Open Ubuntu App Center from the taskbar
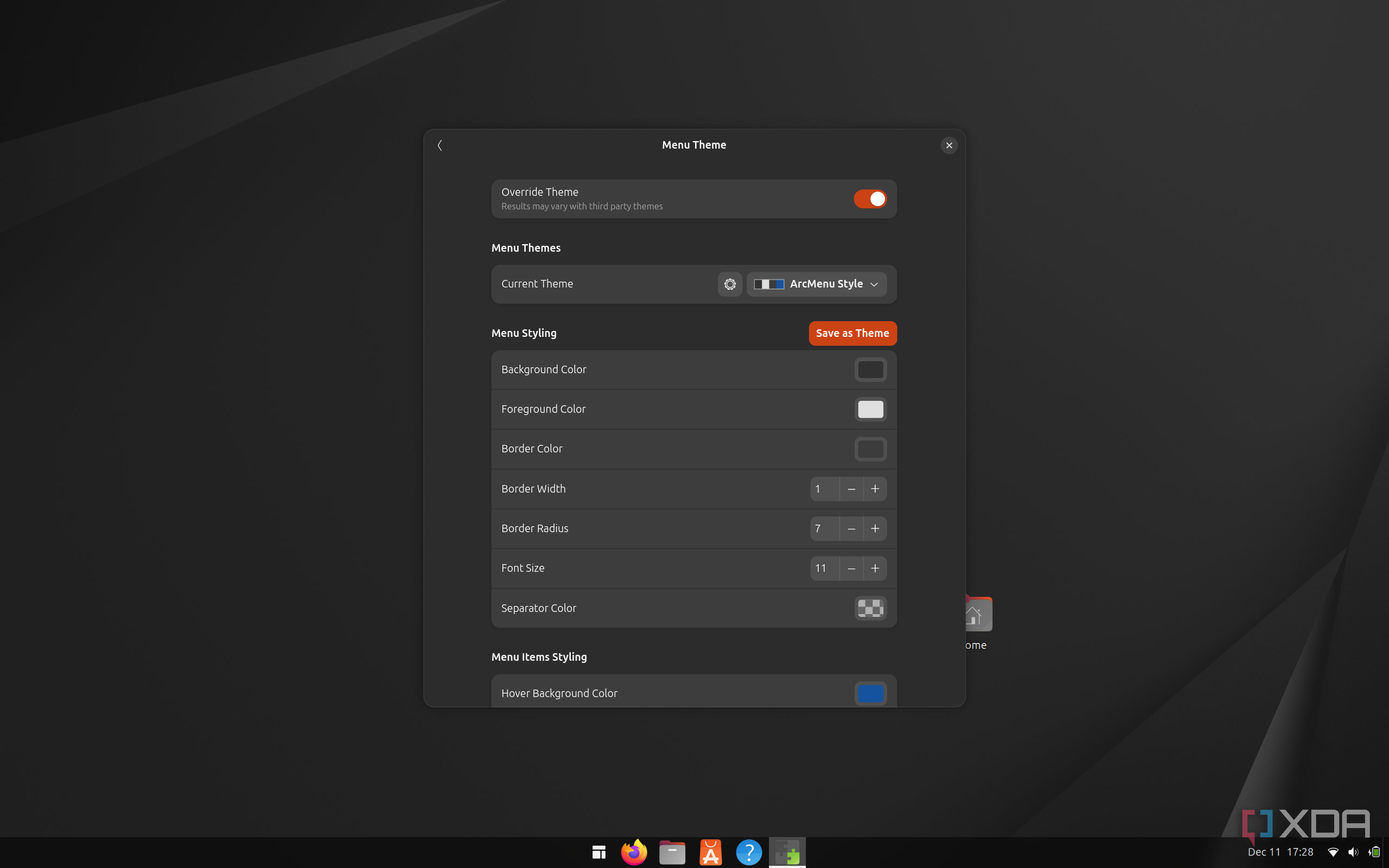Viewport: 1389px width, 868px height. (711, 852)
